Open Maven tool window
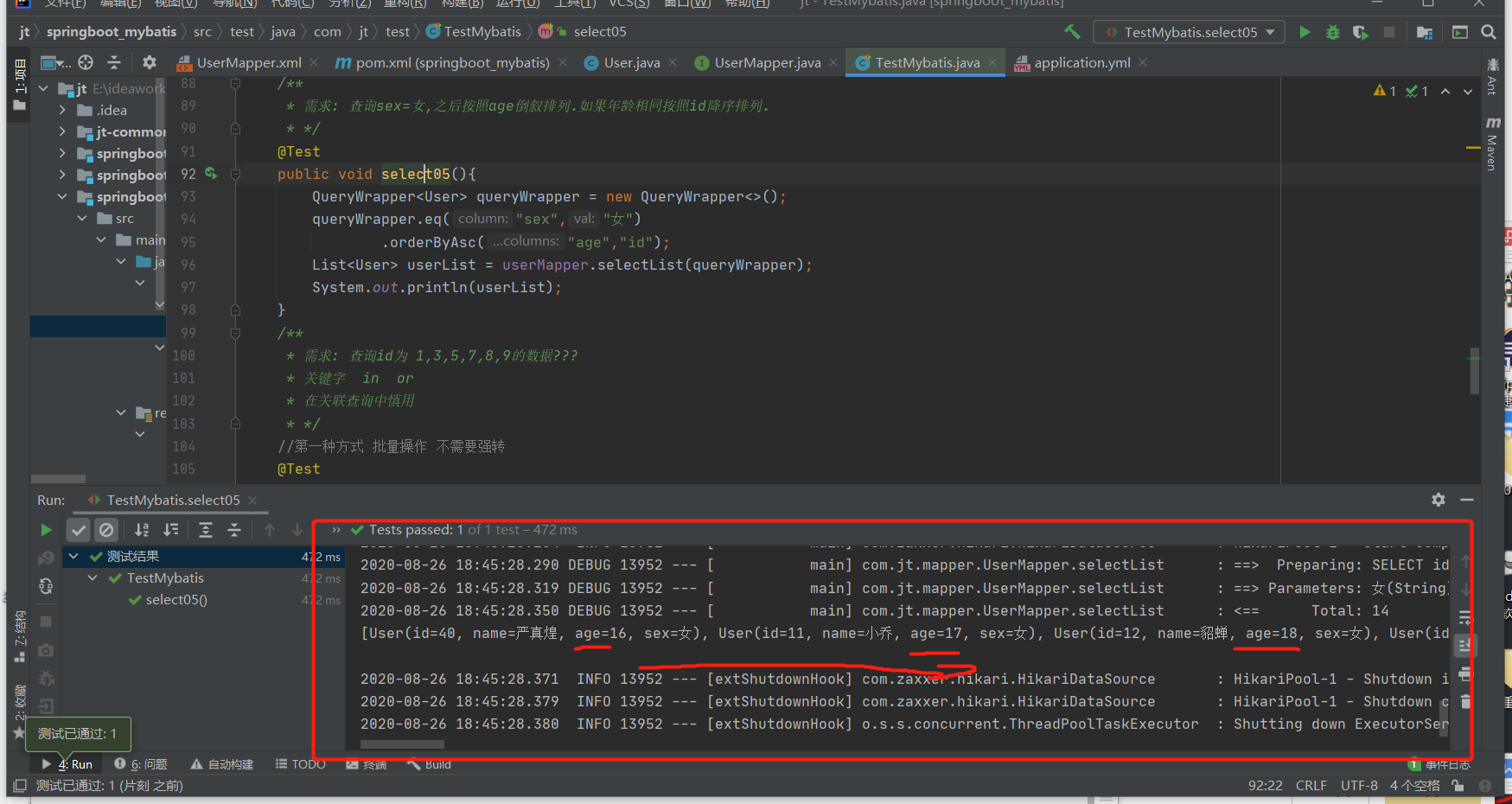The width and height of the screenshot is (1512, 804). (x=1492, y=144)
